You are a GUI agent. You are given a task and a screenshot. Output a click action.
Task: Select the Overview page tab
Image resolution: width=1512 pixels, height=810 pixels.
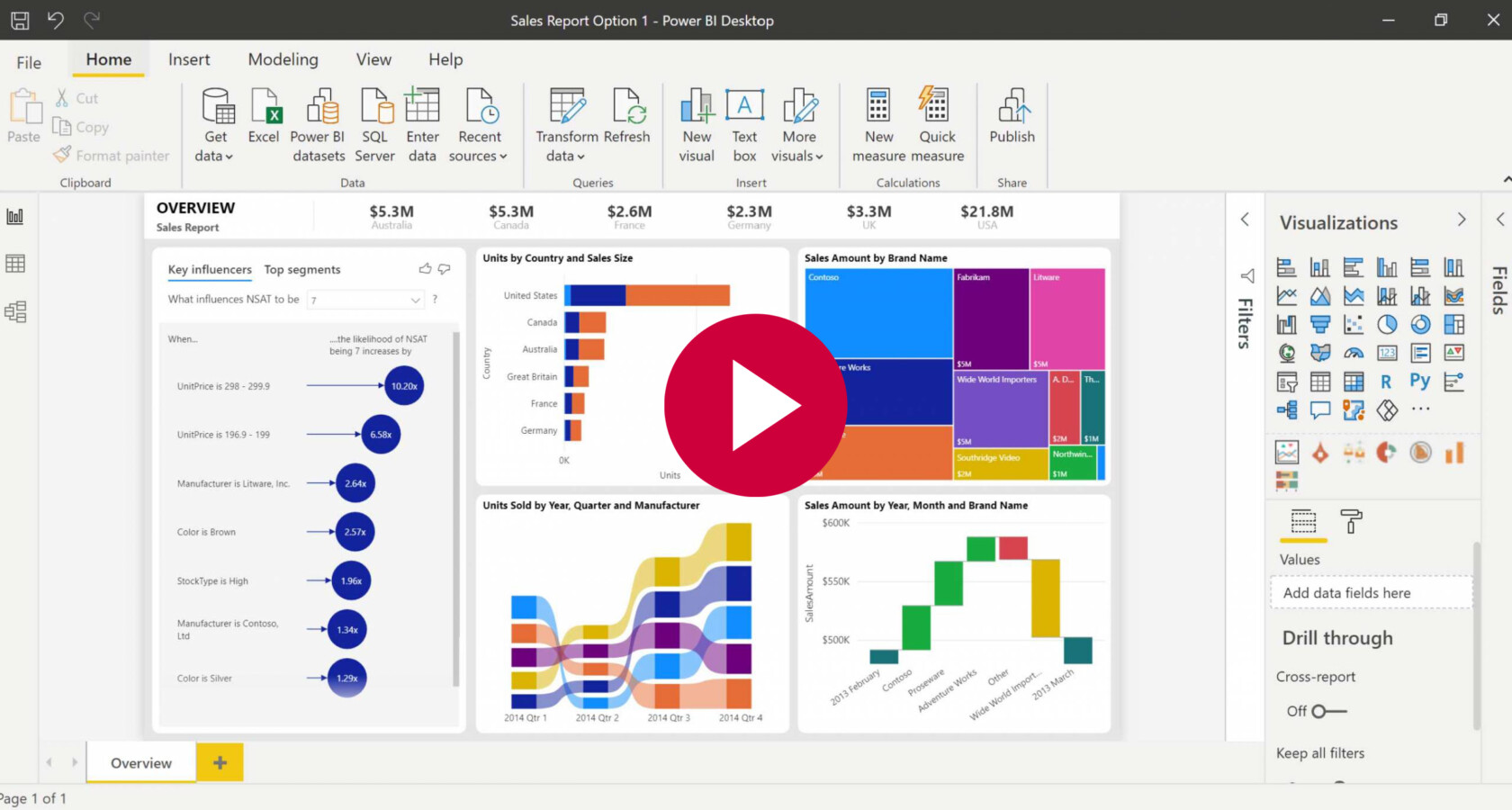tap(141, 762)
